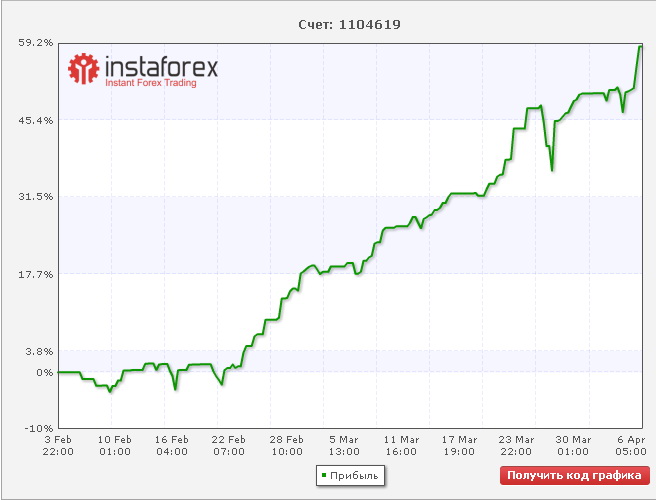
Task: Click the '6 Apr 05:00' date label
Action: 631,446
